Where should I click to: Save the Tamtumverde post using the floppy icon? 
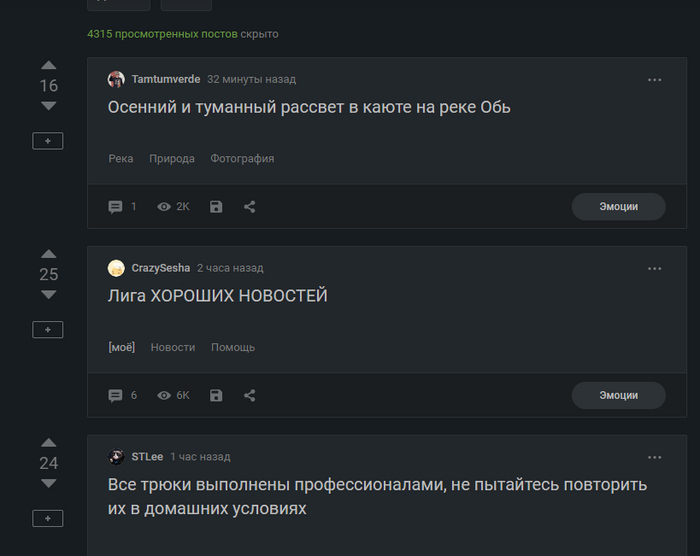tap(216, 207)
